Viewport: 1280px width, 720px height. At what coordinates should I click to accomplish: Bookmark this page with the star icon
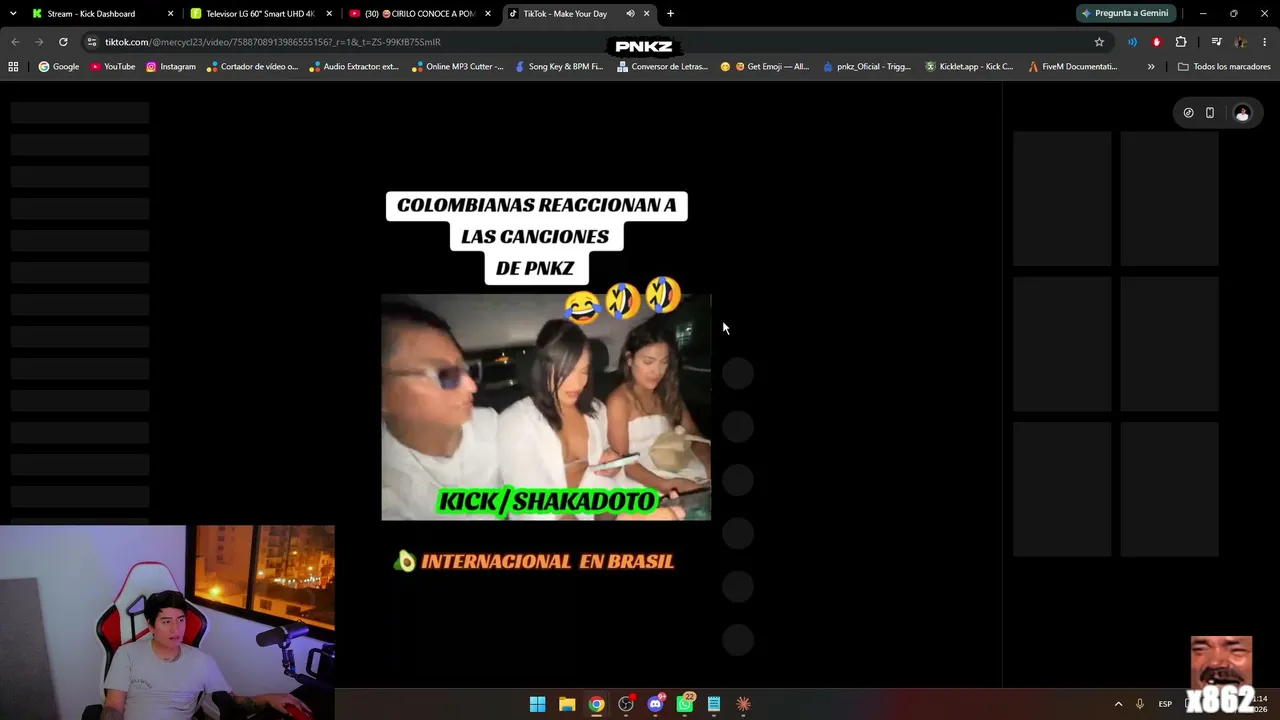1099,42
